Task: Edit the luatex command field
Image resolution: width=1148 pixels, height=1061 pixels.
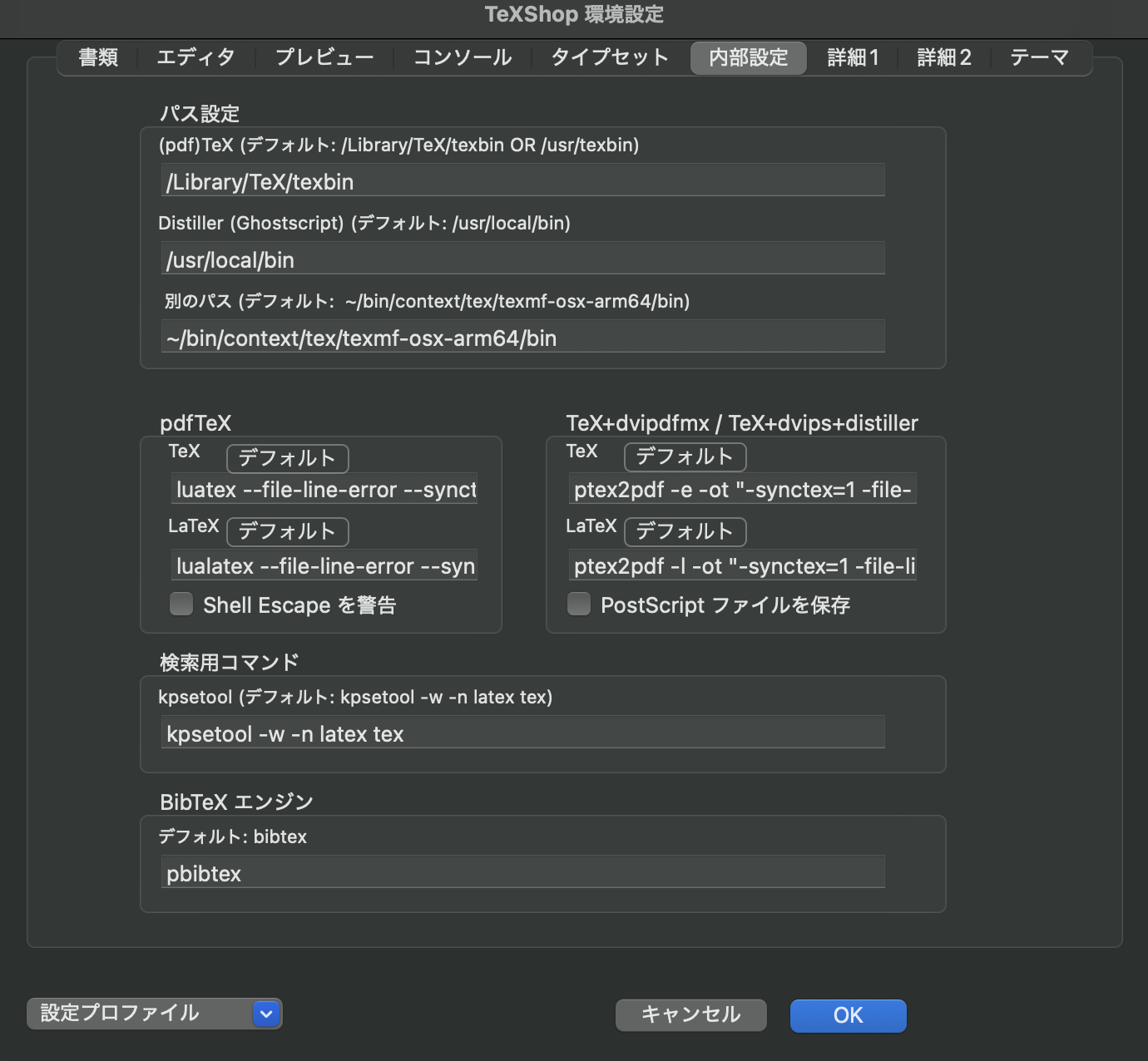Action: pos(324,489)
